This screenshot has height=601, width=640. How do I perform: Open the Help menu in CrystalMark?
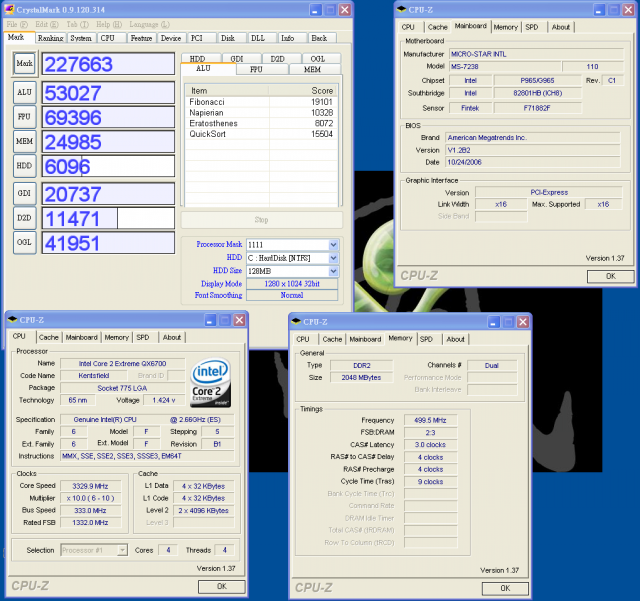[x=109, y=24]
